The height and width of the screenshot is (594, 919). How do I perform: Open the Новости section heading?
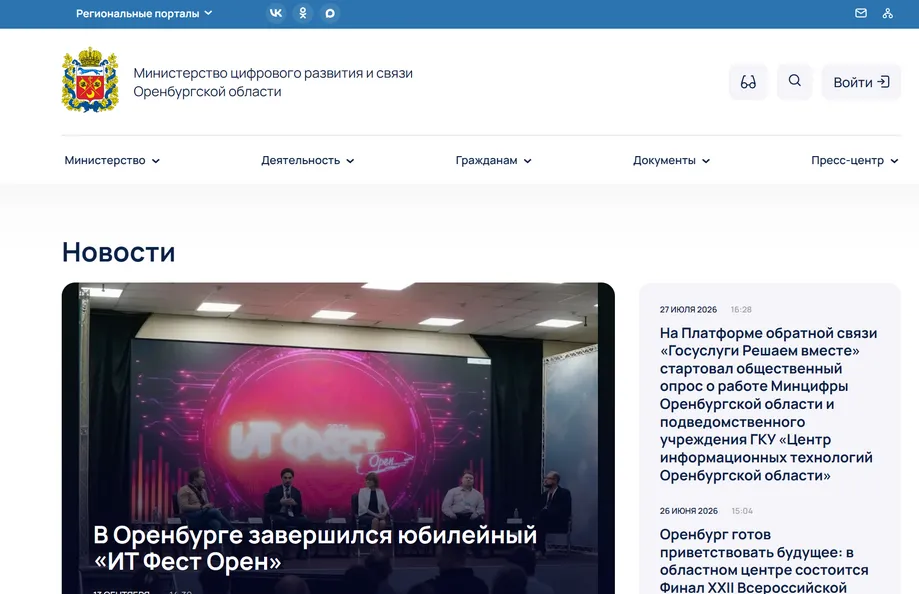pyautogui.click(x=118, y=252)
